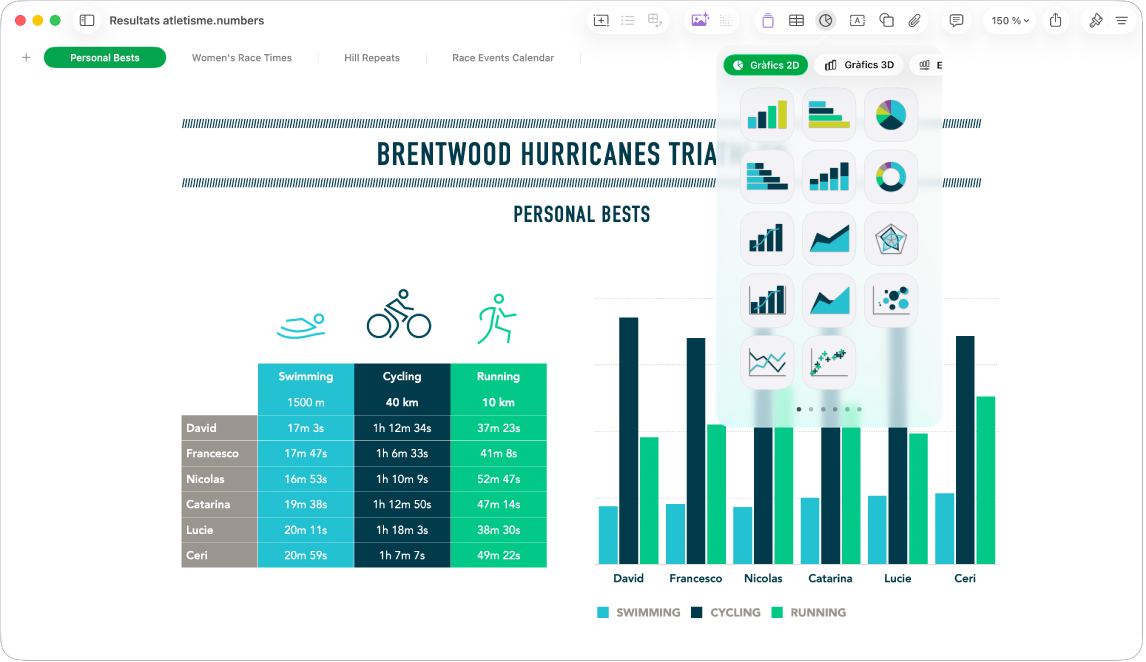
Task: Click the Chart toolbar icon
Action: click(x=826, y=20)
